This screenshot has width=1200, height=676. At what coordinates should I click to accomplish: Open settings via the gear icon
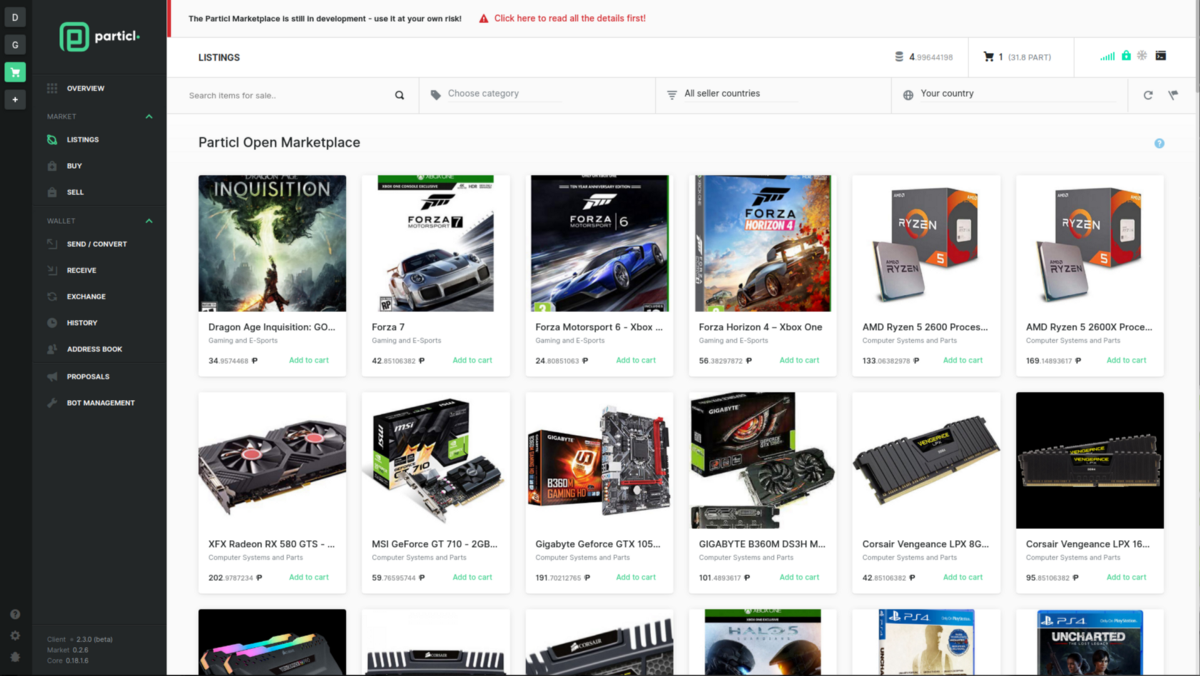click(15, 635)
